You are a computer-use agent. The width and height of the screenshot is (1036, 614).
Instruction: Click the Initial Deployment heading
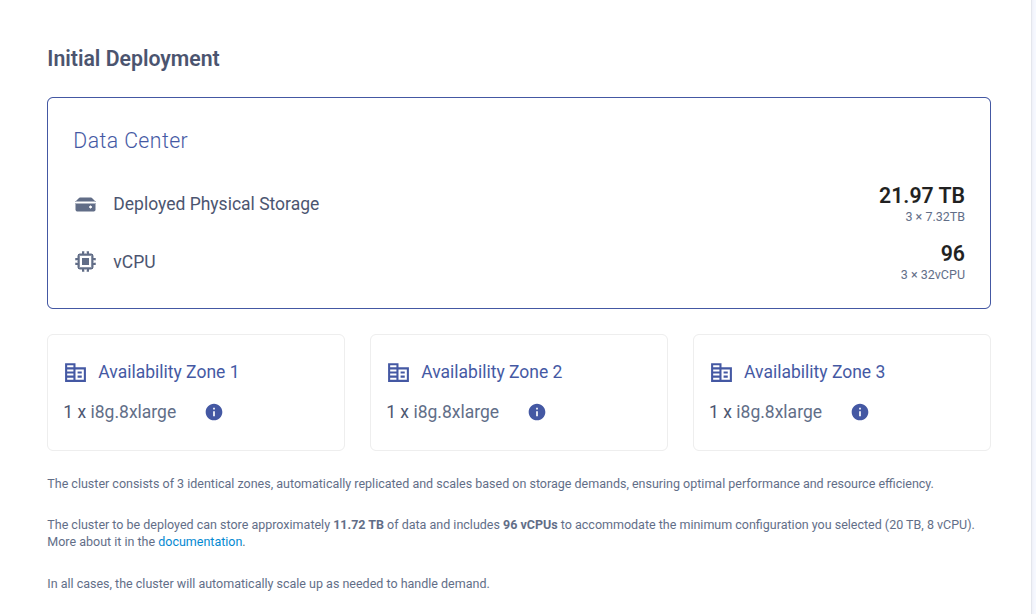133,59
